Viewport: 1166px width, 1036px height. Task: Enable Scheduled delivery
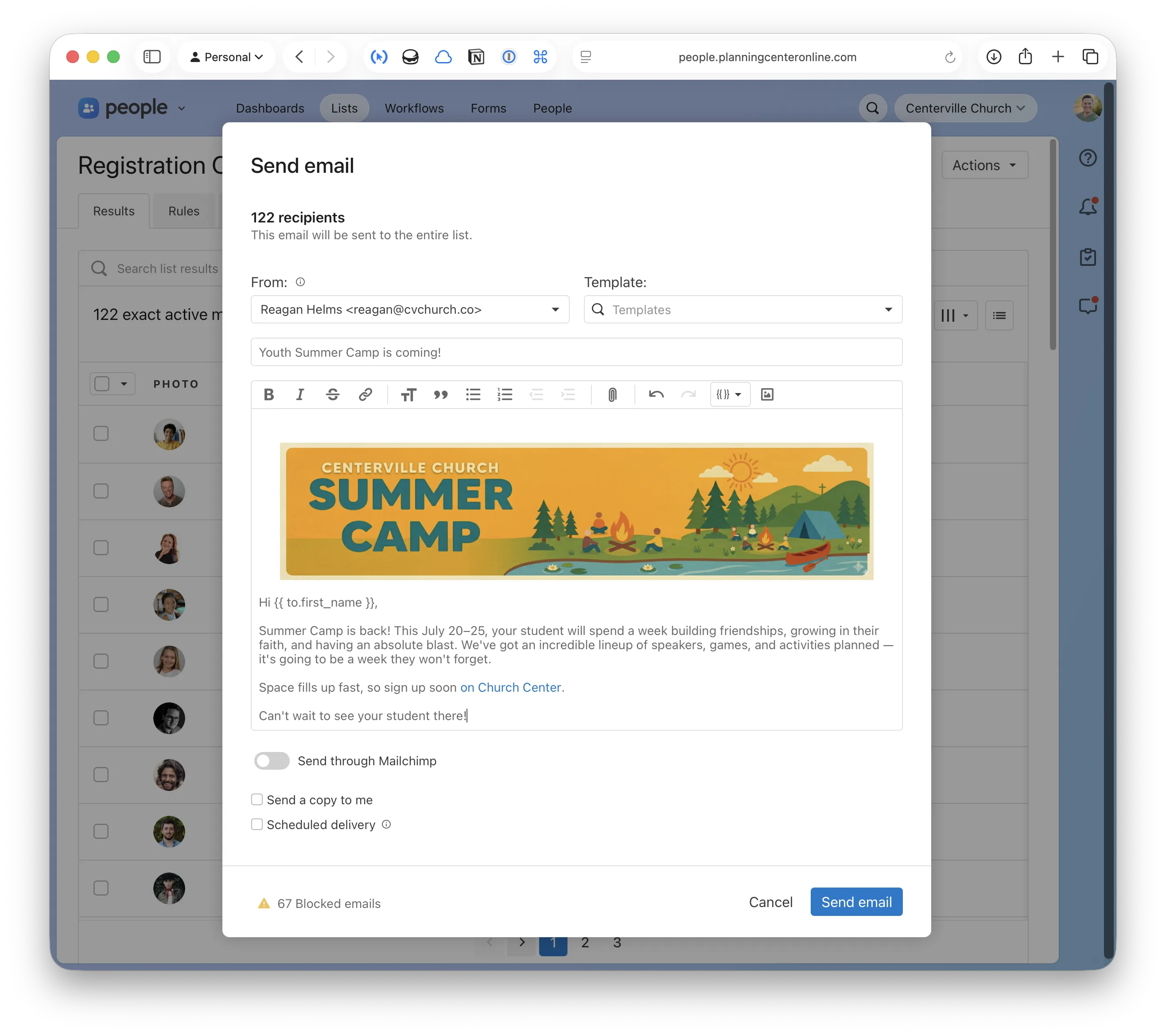pos(257,824)
